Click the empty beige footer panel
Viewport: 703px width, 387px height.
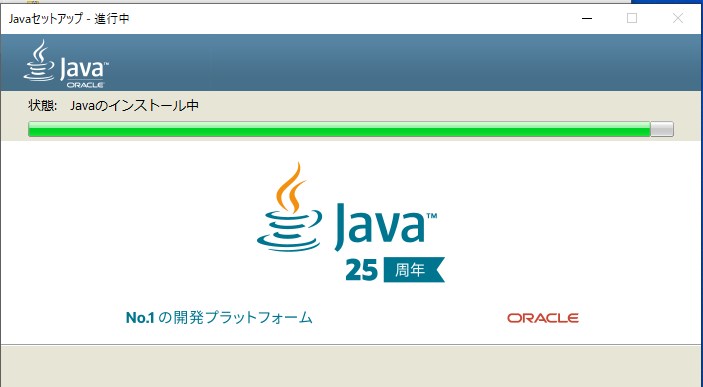[x=352, y=366]
